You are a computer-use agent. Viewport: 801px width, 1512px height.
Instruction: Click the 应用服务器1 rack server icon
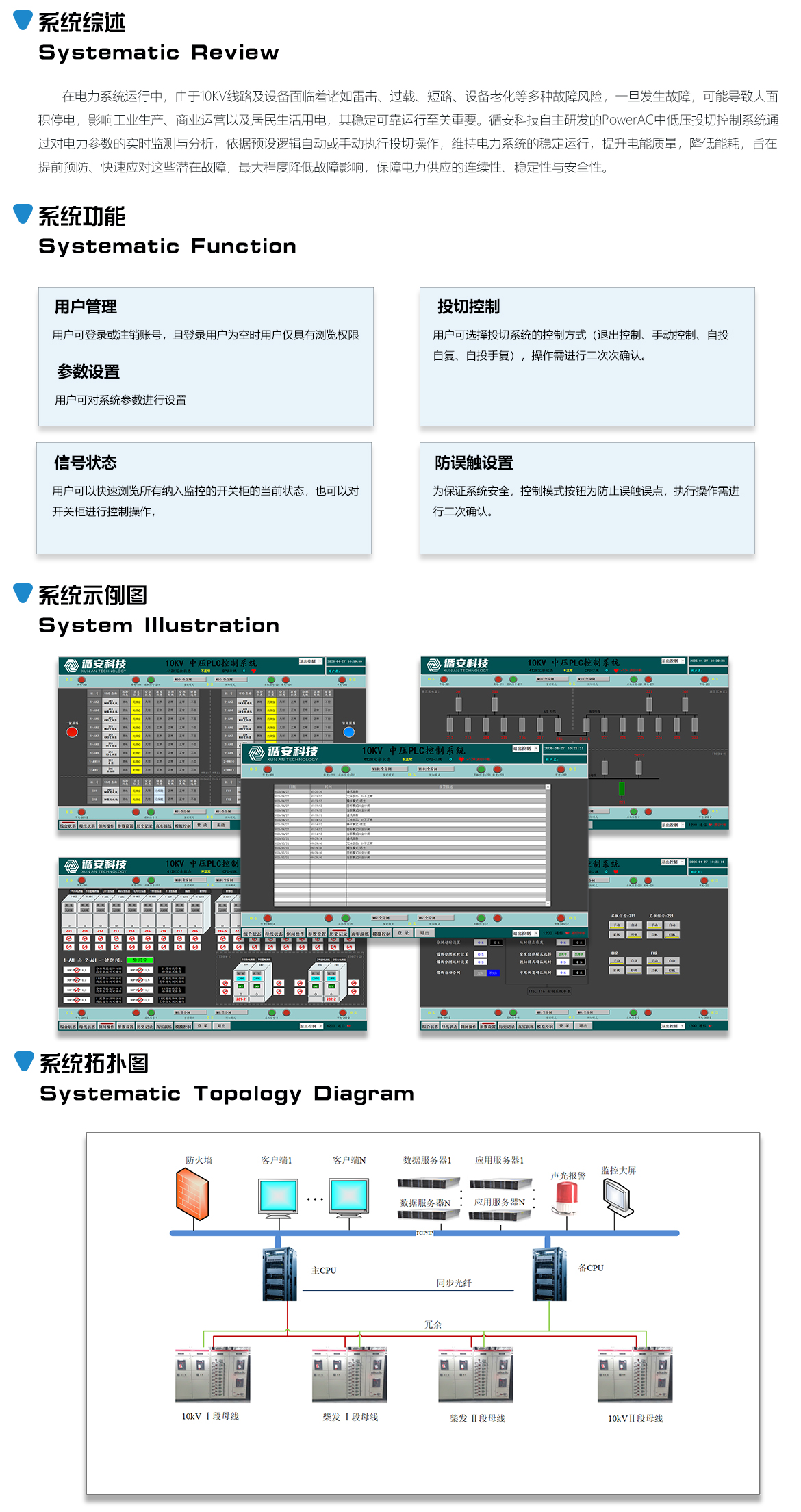pos(500,1183)
